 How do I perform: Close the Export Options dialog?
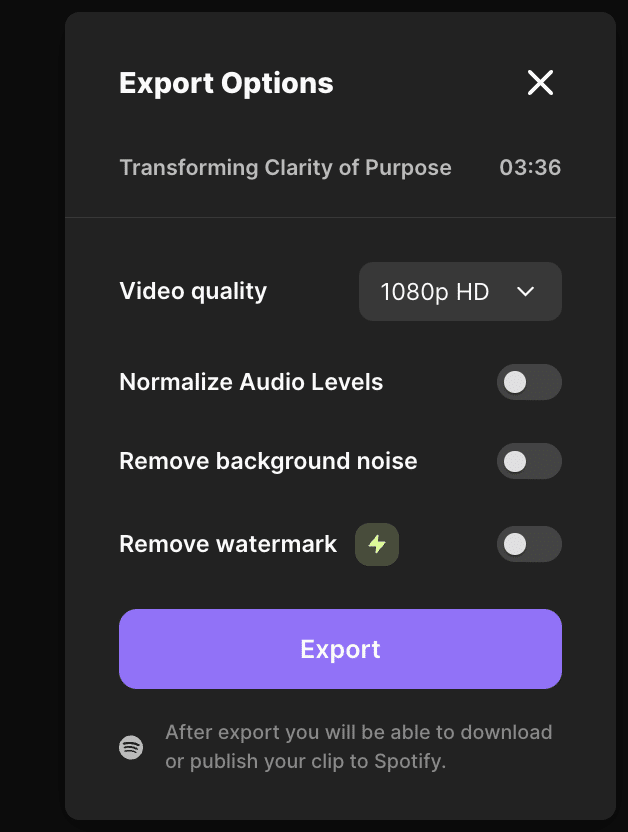coord(540,83)
